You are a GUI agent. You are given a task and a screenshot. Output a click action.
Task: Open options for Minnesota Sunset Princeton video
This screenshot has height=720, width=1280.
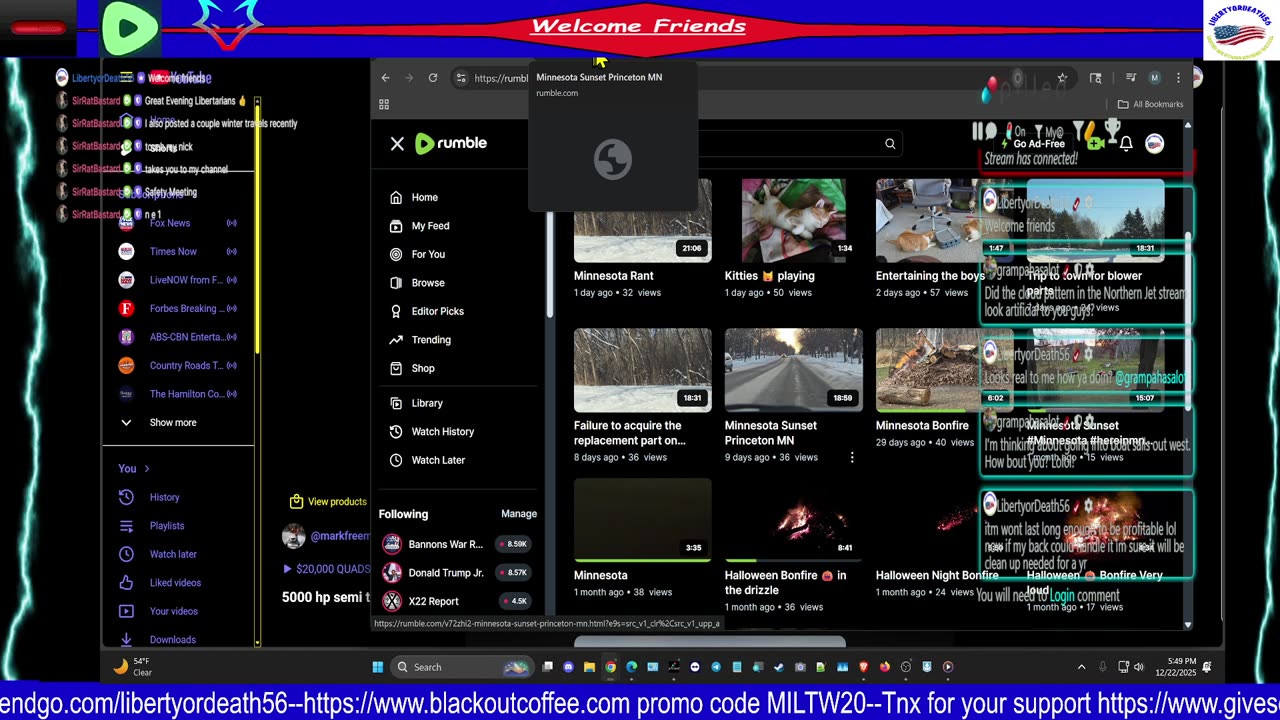coord(852,457)
